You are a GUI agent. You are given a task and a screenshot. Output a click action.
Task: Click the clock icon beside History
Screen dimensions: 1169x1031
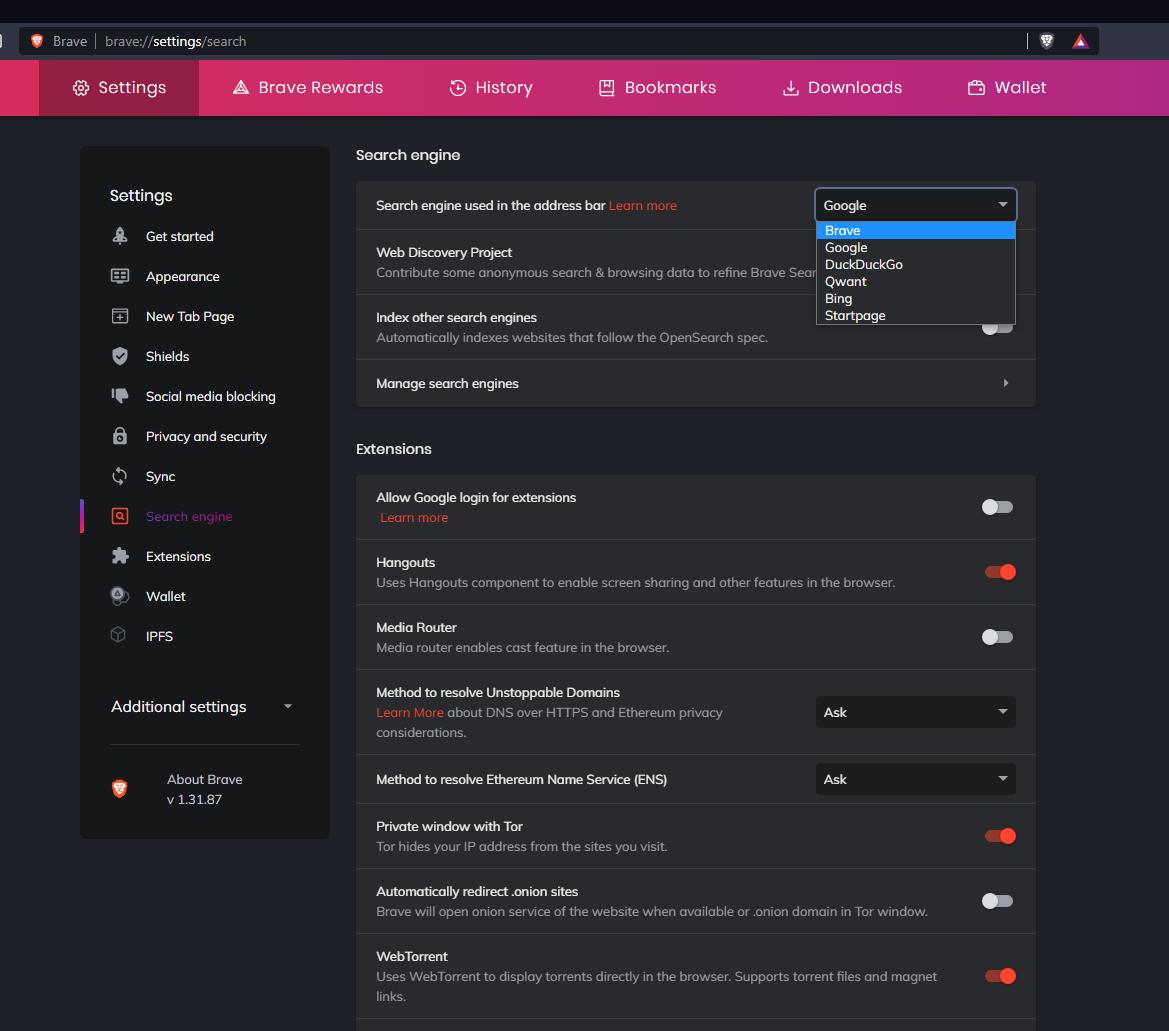click(x=458, y=88)
